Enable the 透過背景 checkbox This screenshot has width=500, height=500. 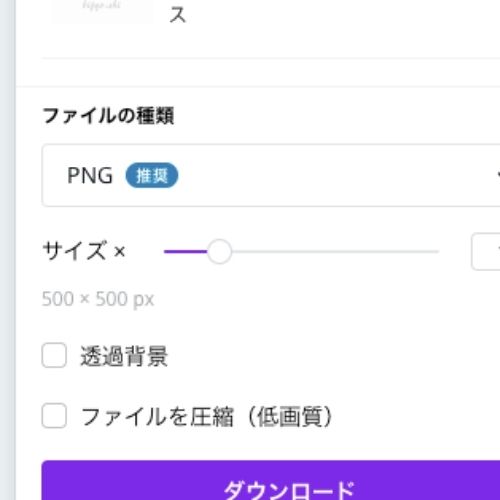[x=54, y=355]
